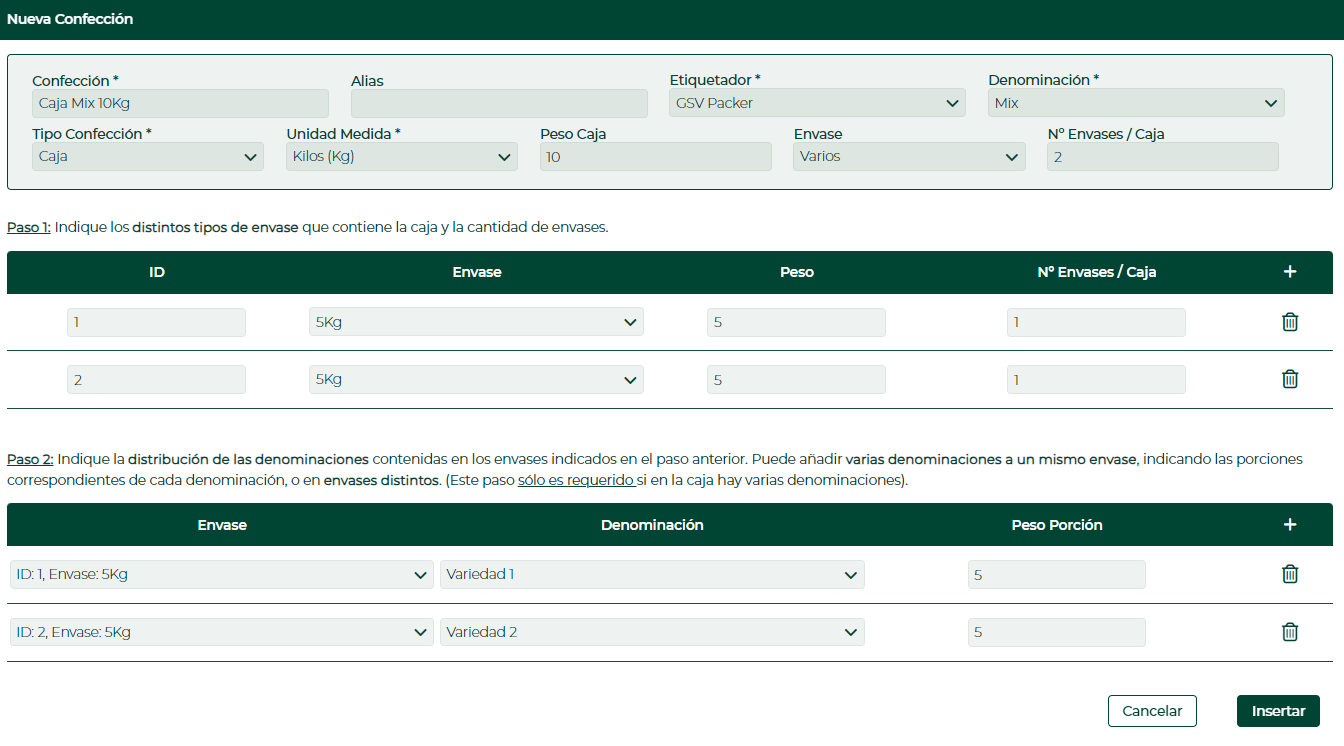Screen dimensions: 1344x746
Task: Add a new denominación row in Paso 2
Action: click(x=1290, y=525)
